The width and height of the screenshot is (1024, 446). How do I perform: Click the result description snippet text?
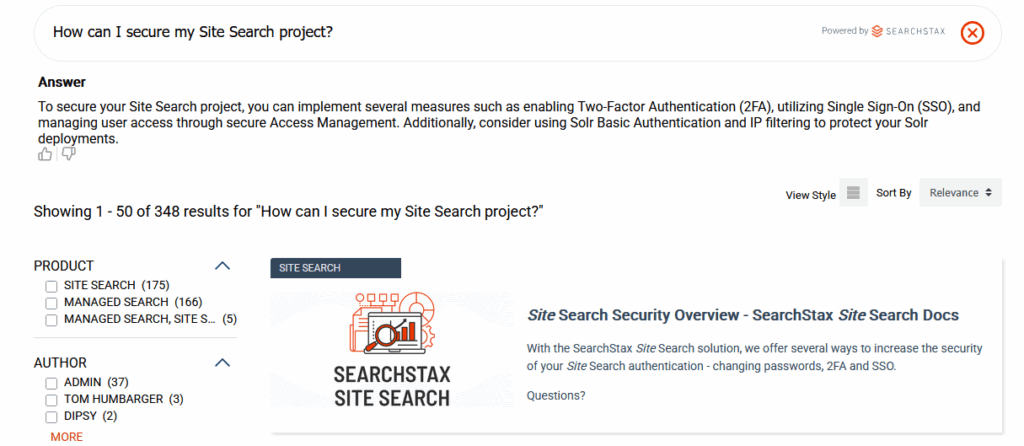[754, 357]
